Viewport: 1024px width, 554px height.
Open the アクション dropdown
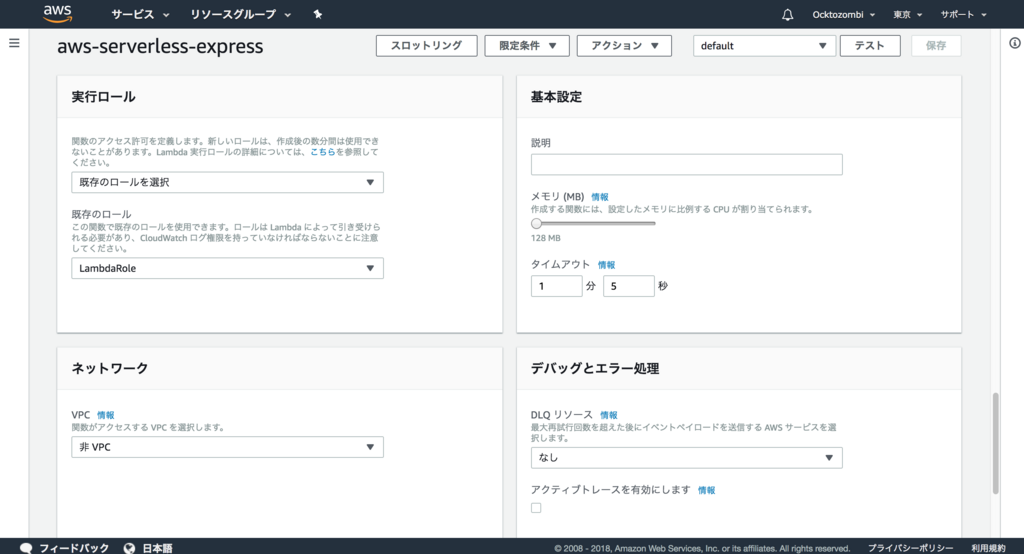[624, 46]
